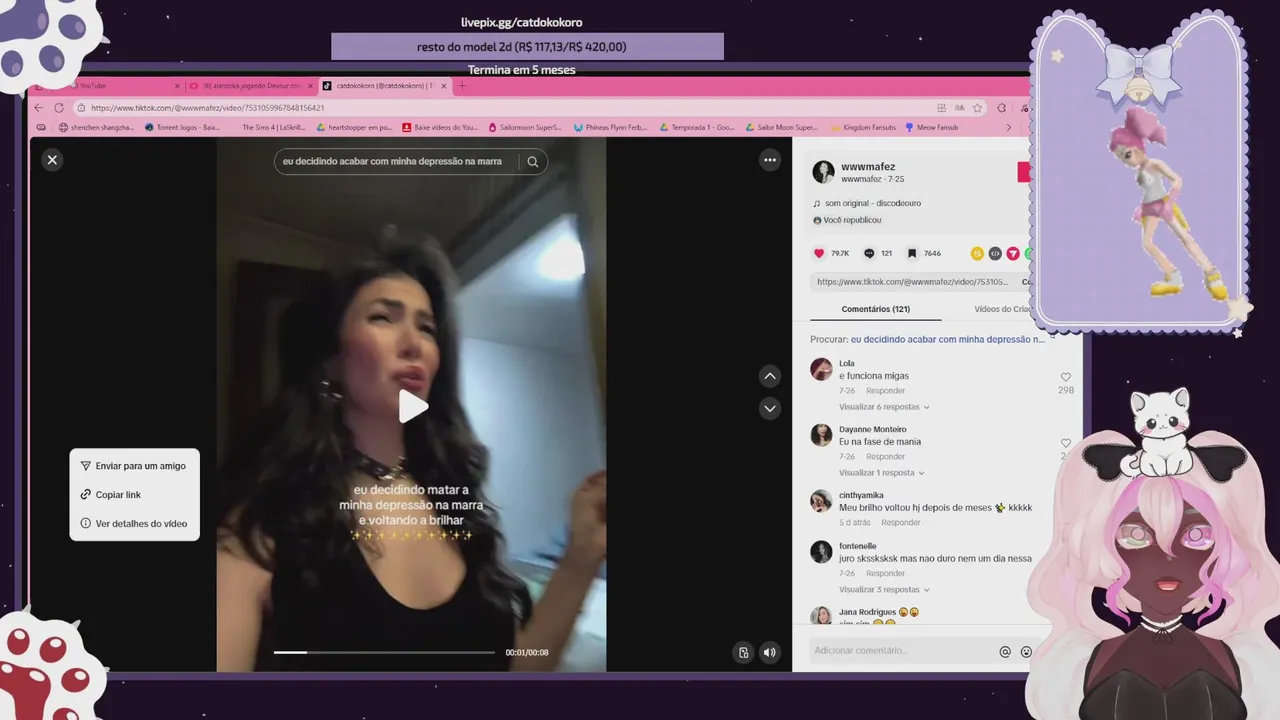The image size is (1280, 720).
Task: Switch to the YouTube browser tab
Action: point(110,86)
